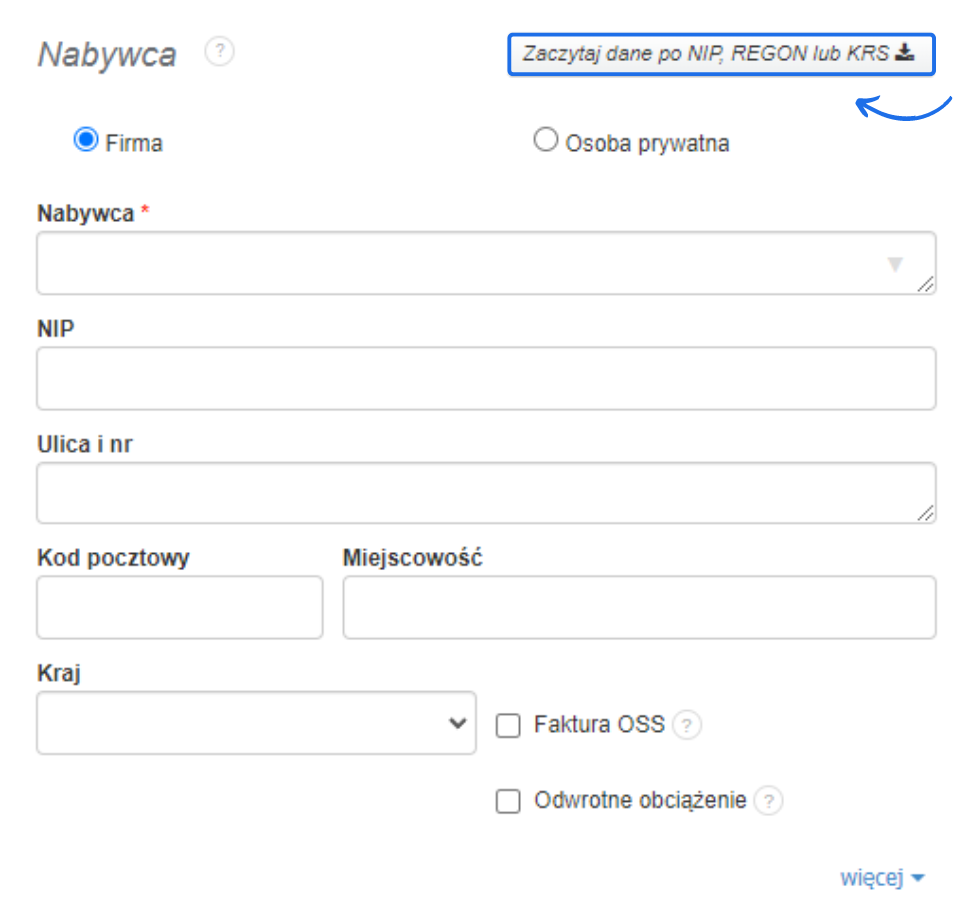Enable the Odwrotne obciążenie checkbox
Viewport: 970px width, 923px height.
[x=508, y=800]
